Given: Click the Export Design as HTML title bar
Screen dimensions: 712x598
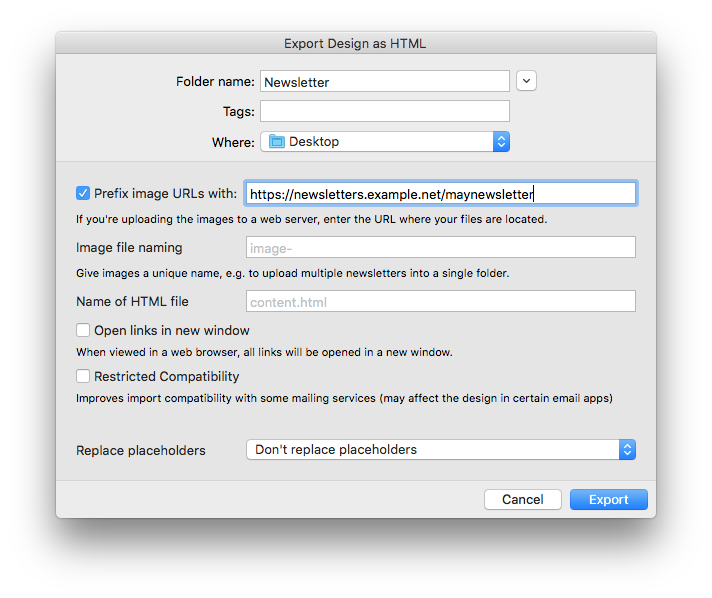Looking at the screenshot, I should tap(356, 44).
